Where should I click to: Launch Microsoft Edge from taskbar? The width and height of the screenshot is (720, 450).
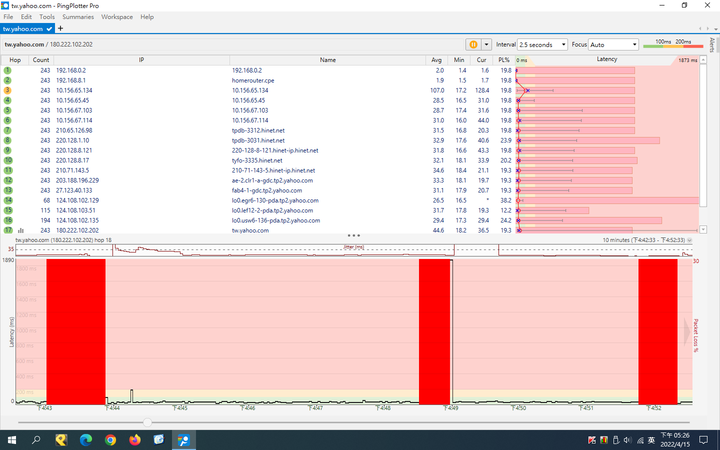(x=86, y=440)
